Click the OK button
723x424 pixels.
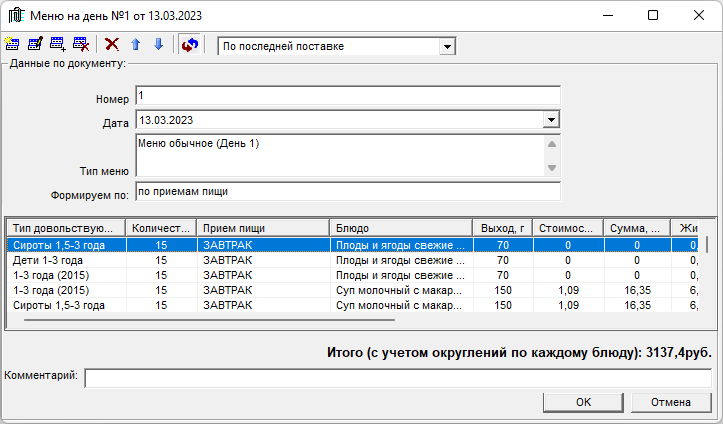coord(583,402)
